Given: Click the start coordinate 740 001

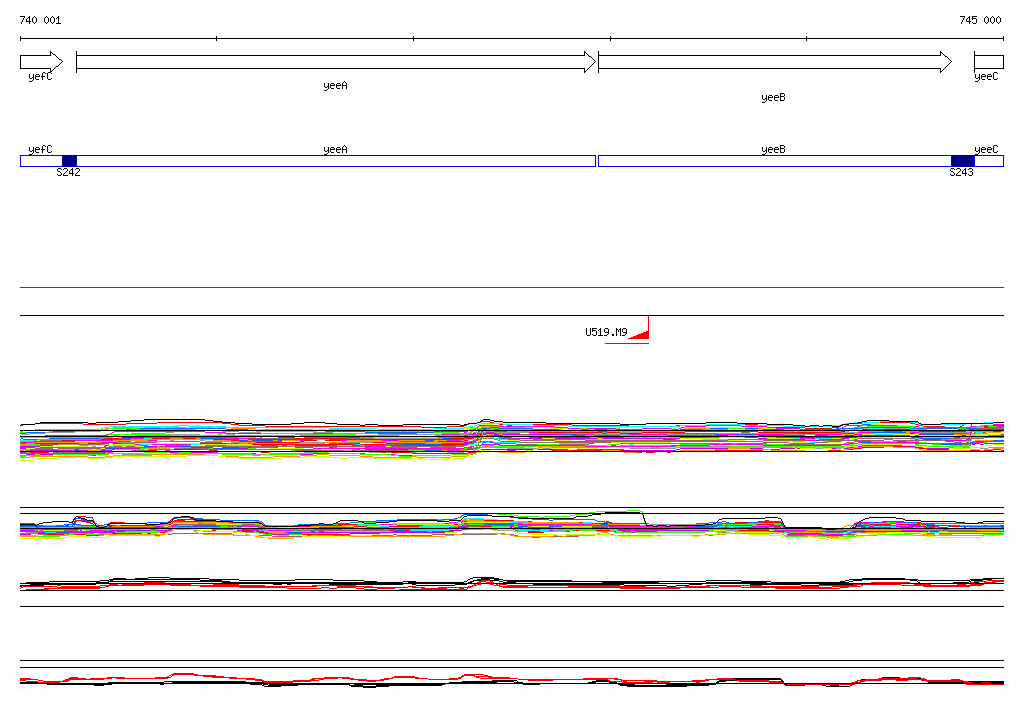Looking at the screenshot, I should 40,20.
